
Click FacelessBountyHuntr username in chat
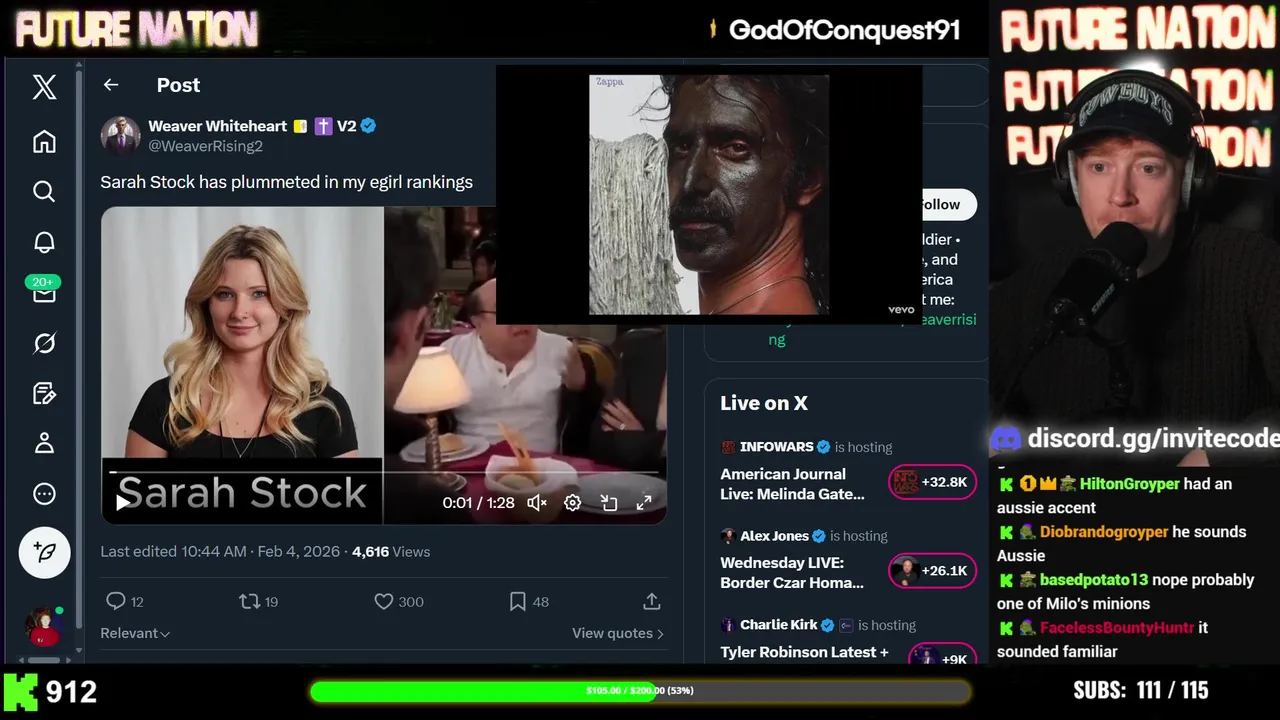click(x=1117, y=628)
